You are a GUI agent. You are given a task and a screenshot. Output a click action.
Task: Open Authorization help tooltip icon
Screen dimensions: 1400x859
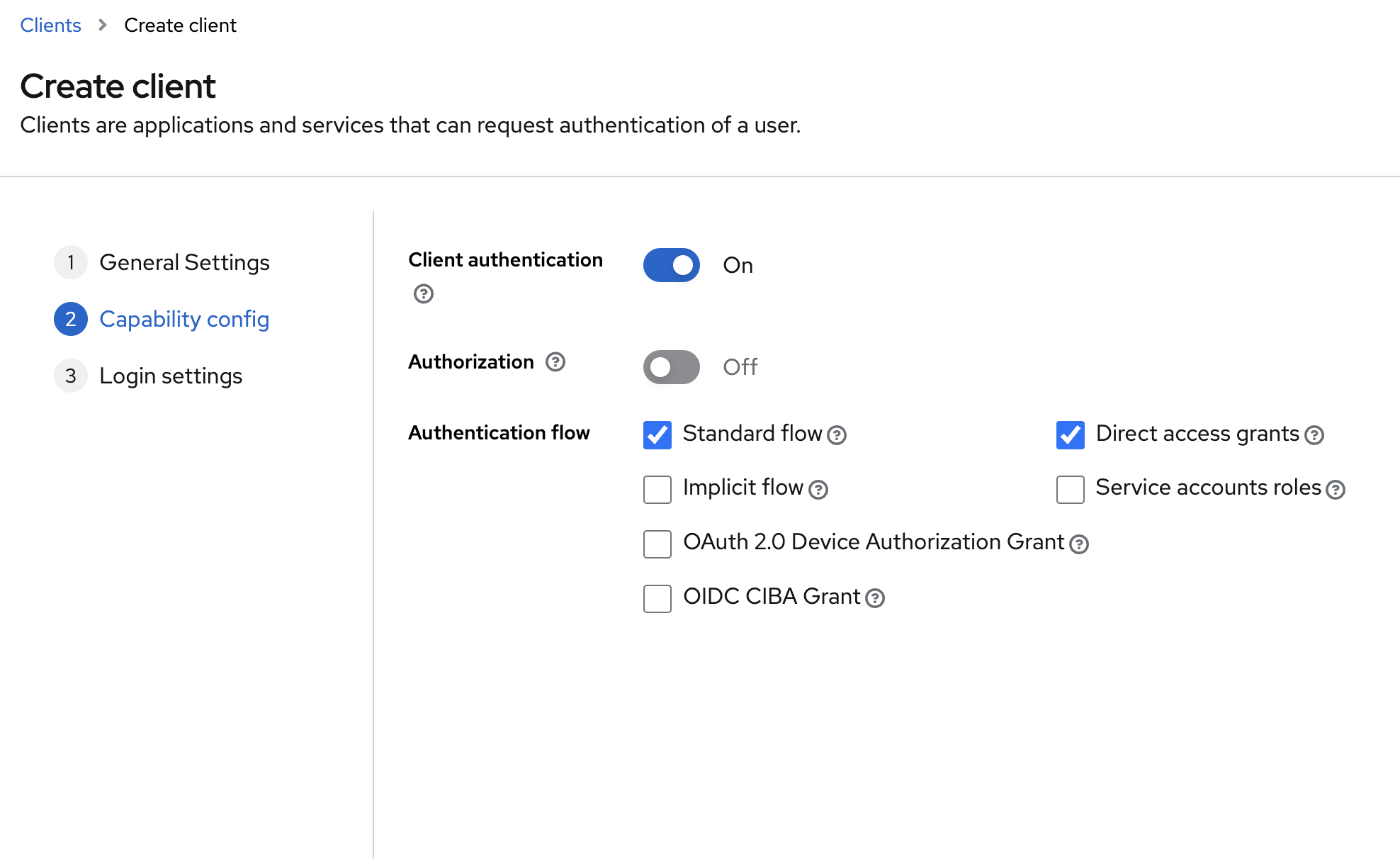point(555,362)
